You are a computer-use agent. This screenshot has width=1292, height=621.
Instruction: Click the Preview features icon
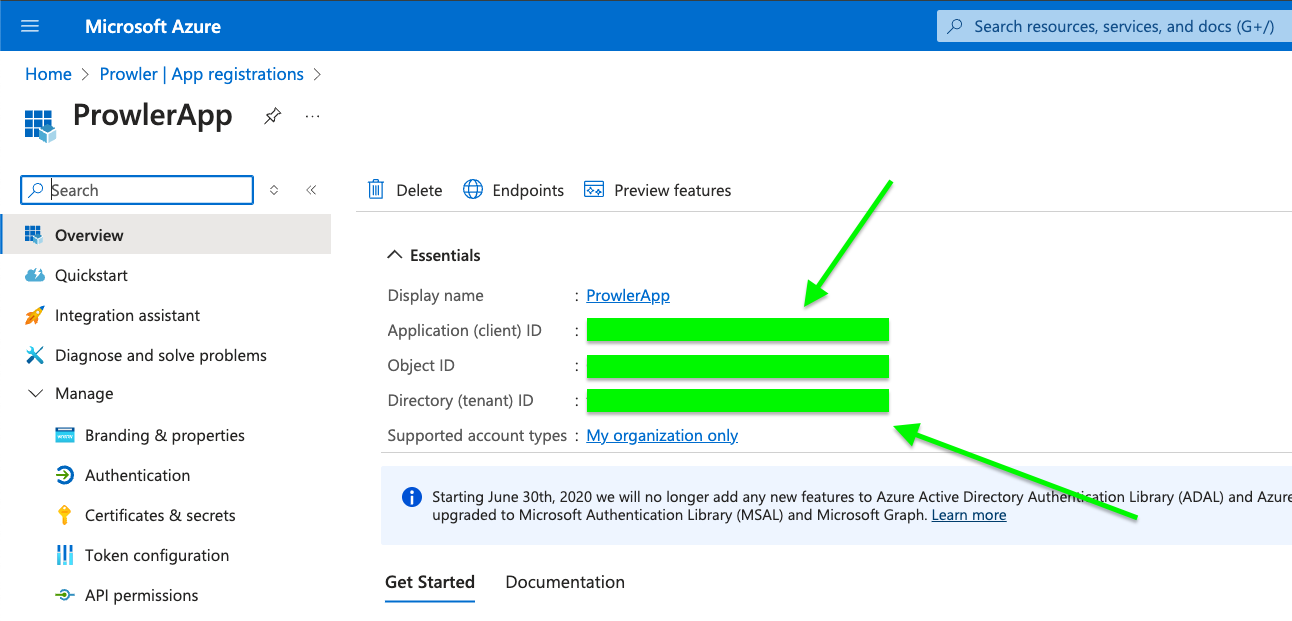click(594, 190)
